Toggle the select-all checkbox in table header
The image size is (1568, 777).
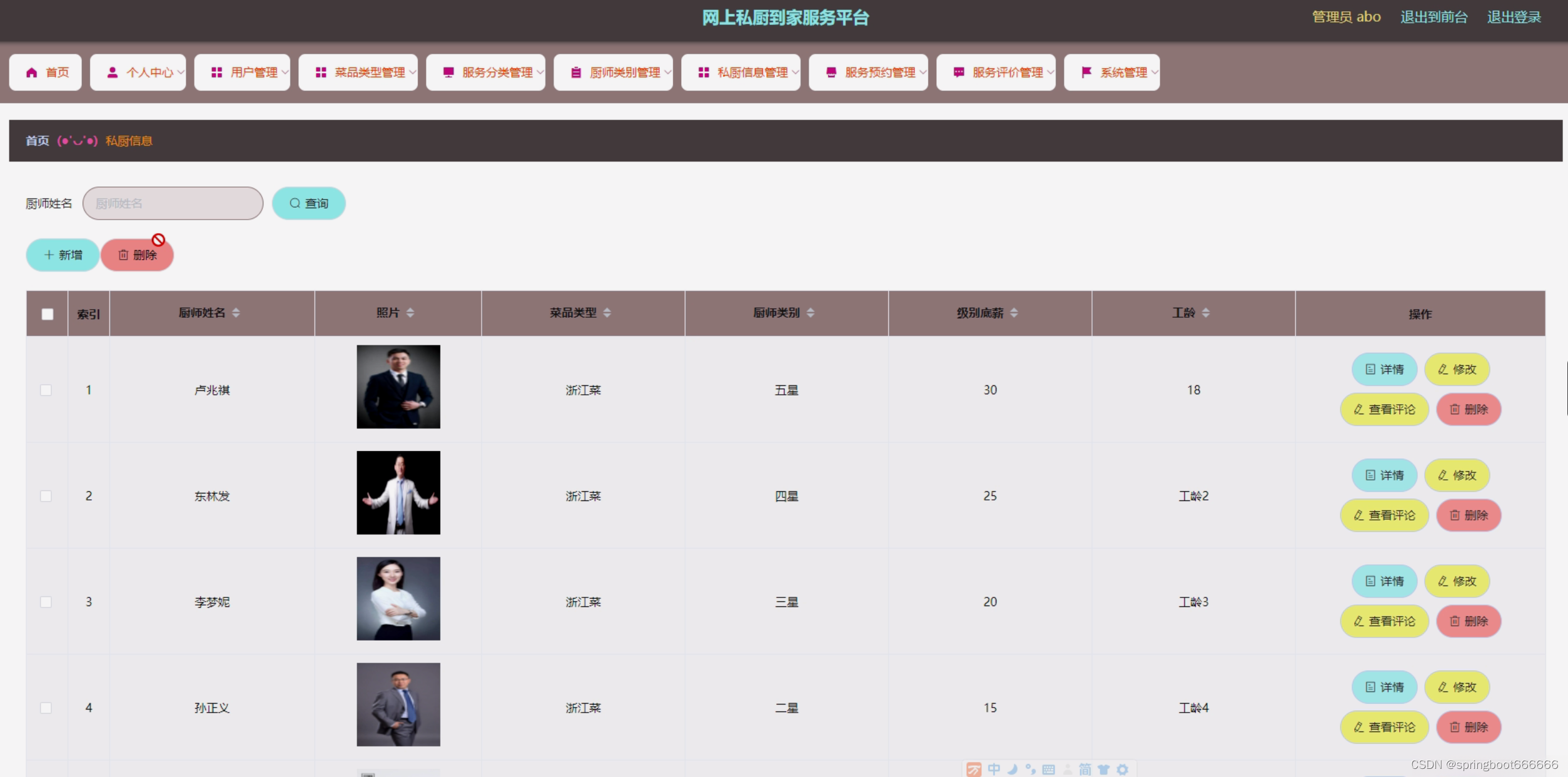pos(48,314)
